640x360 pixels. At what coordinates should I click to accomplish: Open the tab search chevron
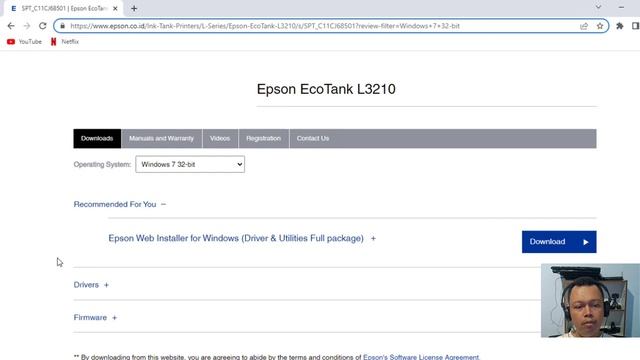click(x=598, y=7)
